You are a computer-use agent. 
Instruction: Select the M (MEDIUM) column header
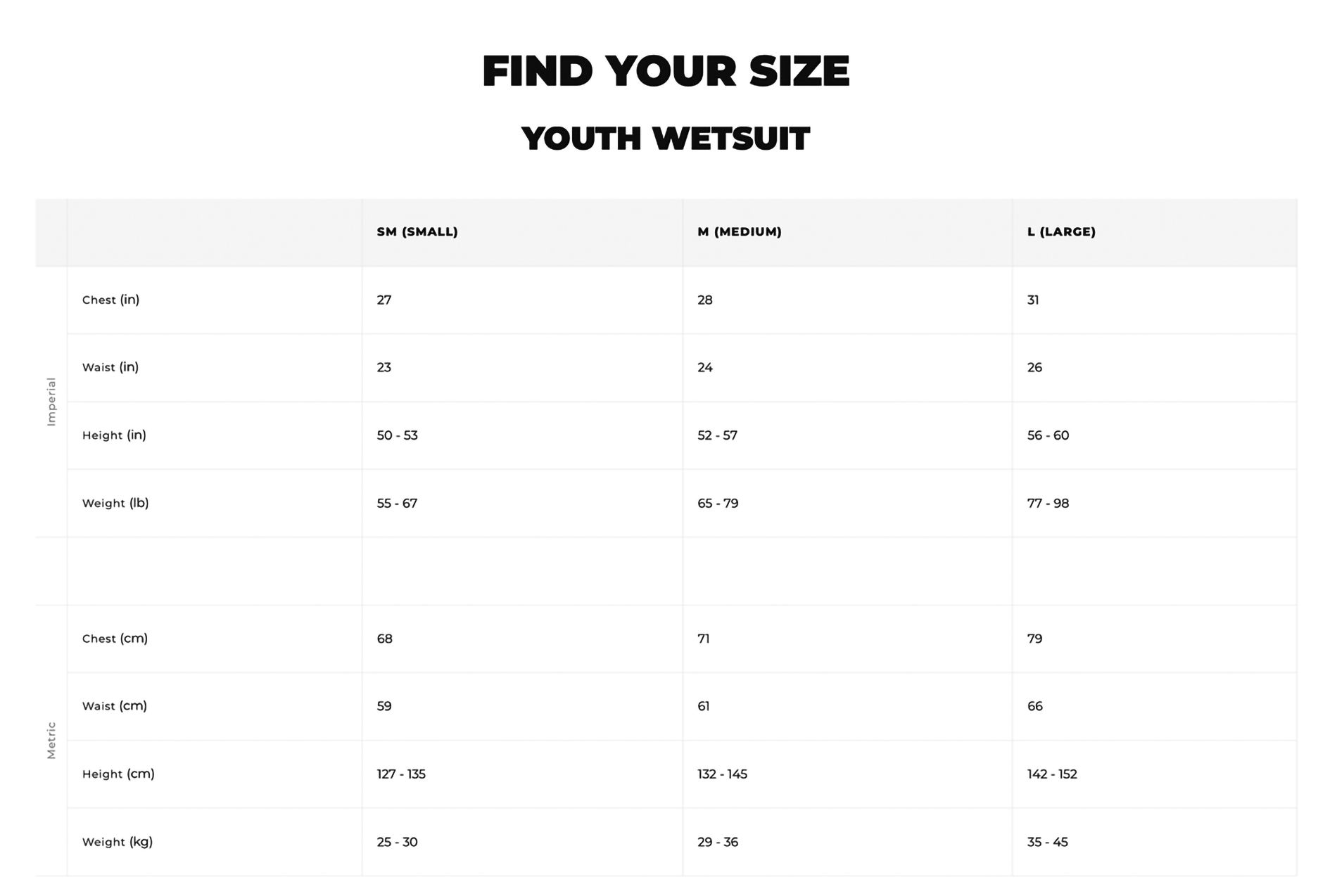[x=740, y=232]
